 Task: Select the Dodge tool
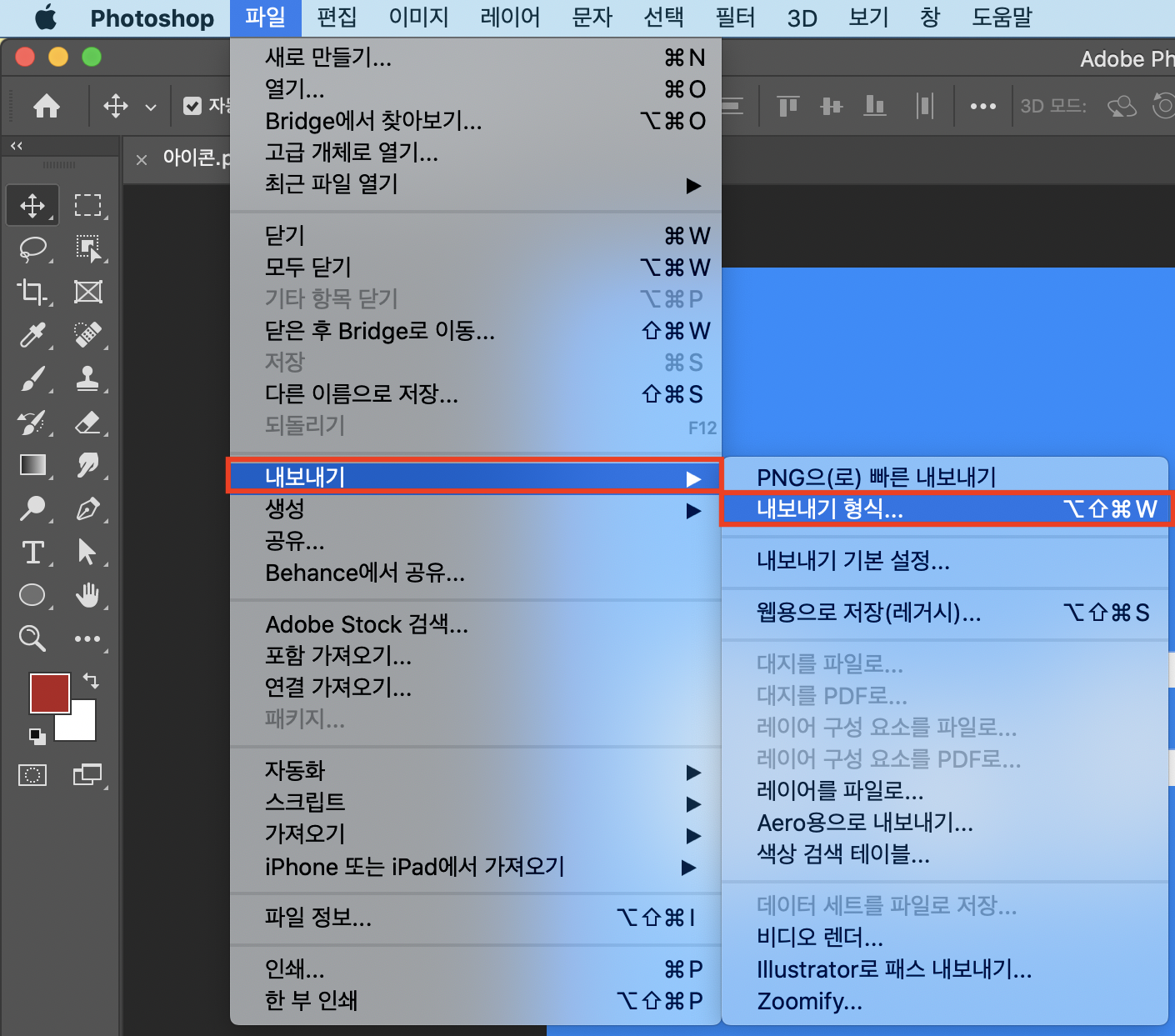coord(32,508)
